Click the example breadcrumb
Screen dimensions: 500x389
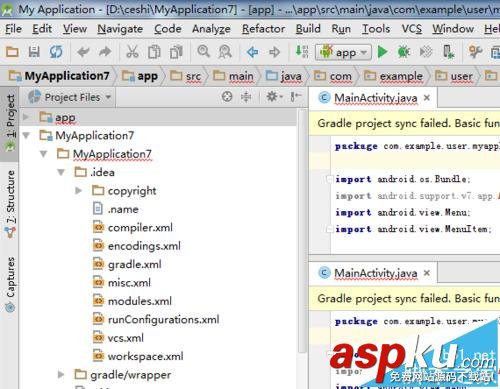393,76
